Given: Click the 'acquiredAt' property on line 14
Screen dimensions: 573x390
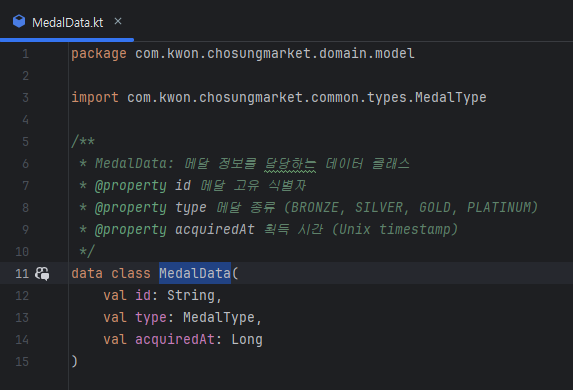Looking at the screenshot, I should (175, 339).
